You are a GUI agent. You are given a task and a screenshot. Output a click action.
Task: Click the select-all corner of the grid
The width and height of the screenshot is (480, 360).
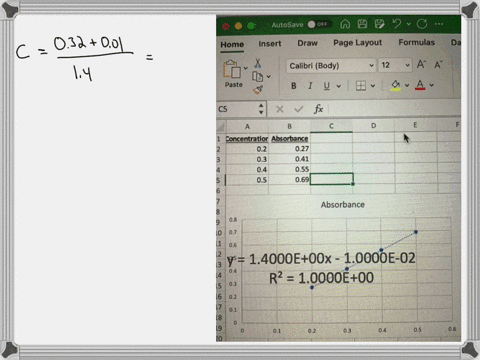[221, 127]
